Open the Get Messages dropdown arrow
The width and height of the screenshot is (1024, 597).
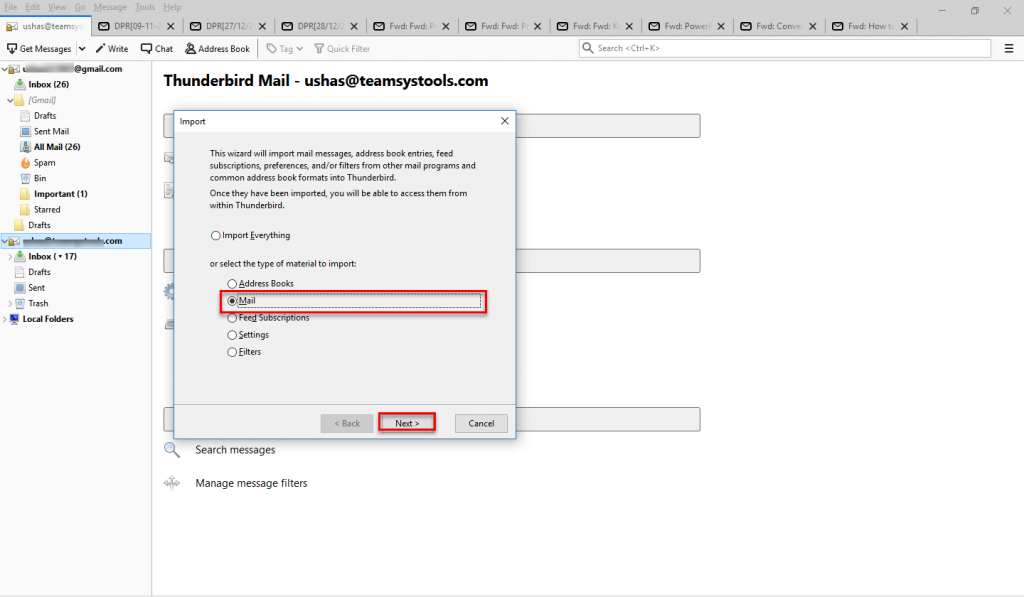pos(82,48)
